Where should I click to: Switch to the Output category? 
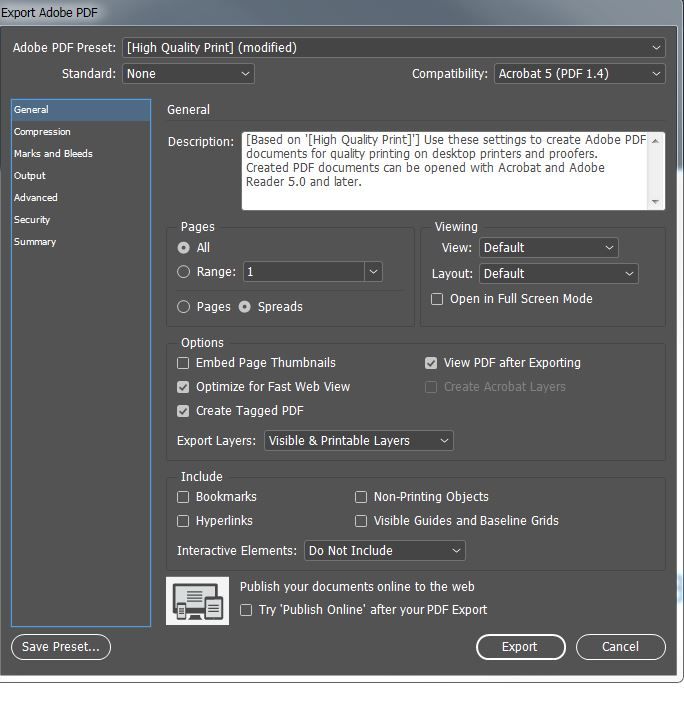pyautogui.click(x=81, y=176)
